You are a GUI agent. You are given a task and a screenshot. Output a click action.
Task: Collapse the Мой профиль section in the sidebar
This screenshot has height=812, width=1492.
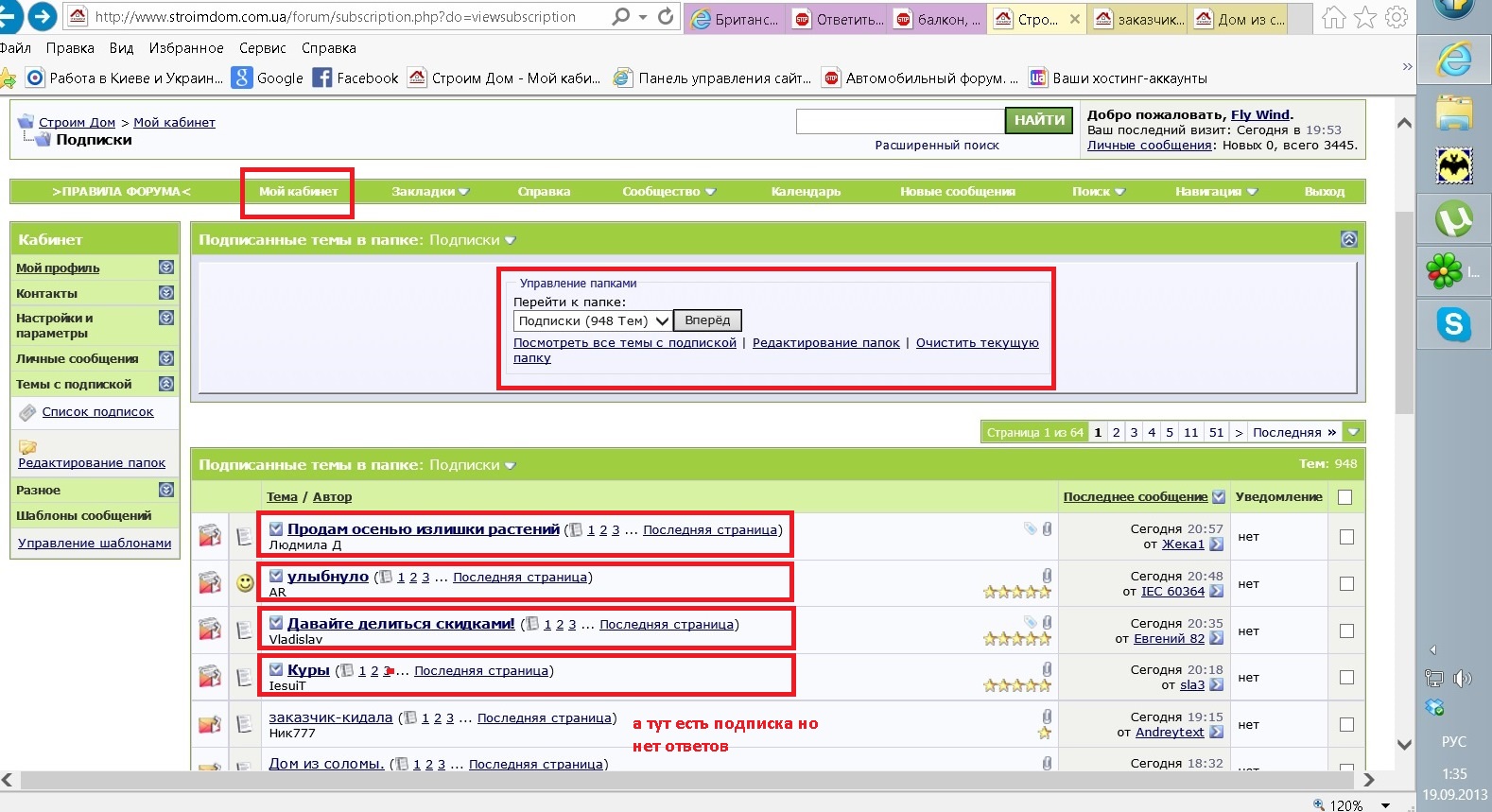[166, 268]
